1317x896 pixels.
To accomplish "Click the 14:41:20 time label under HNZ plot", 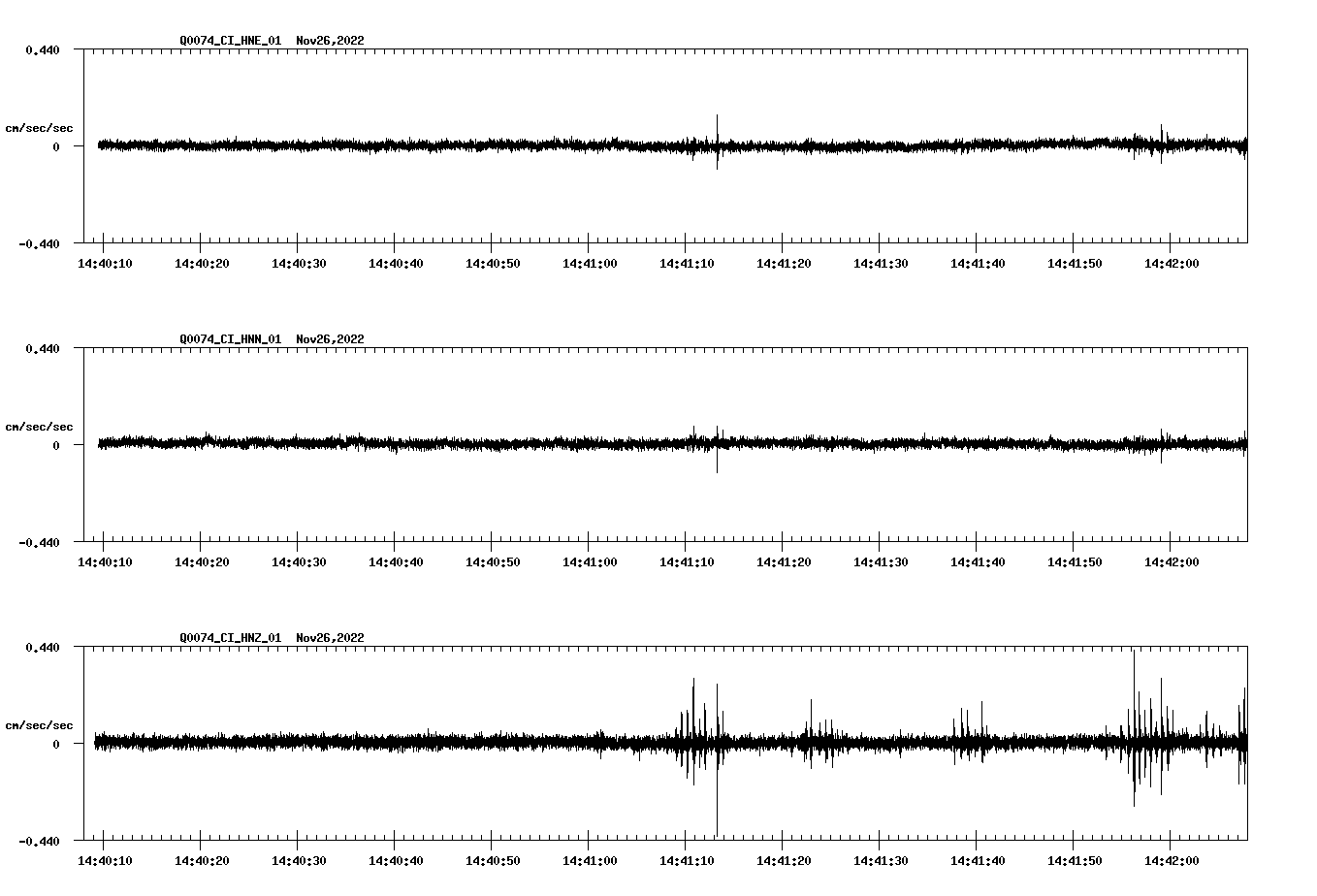I will click(x=784, y=861).
